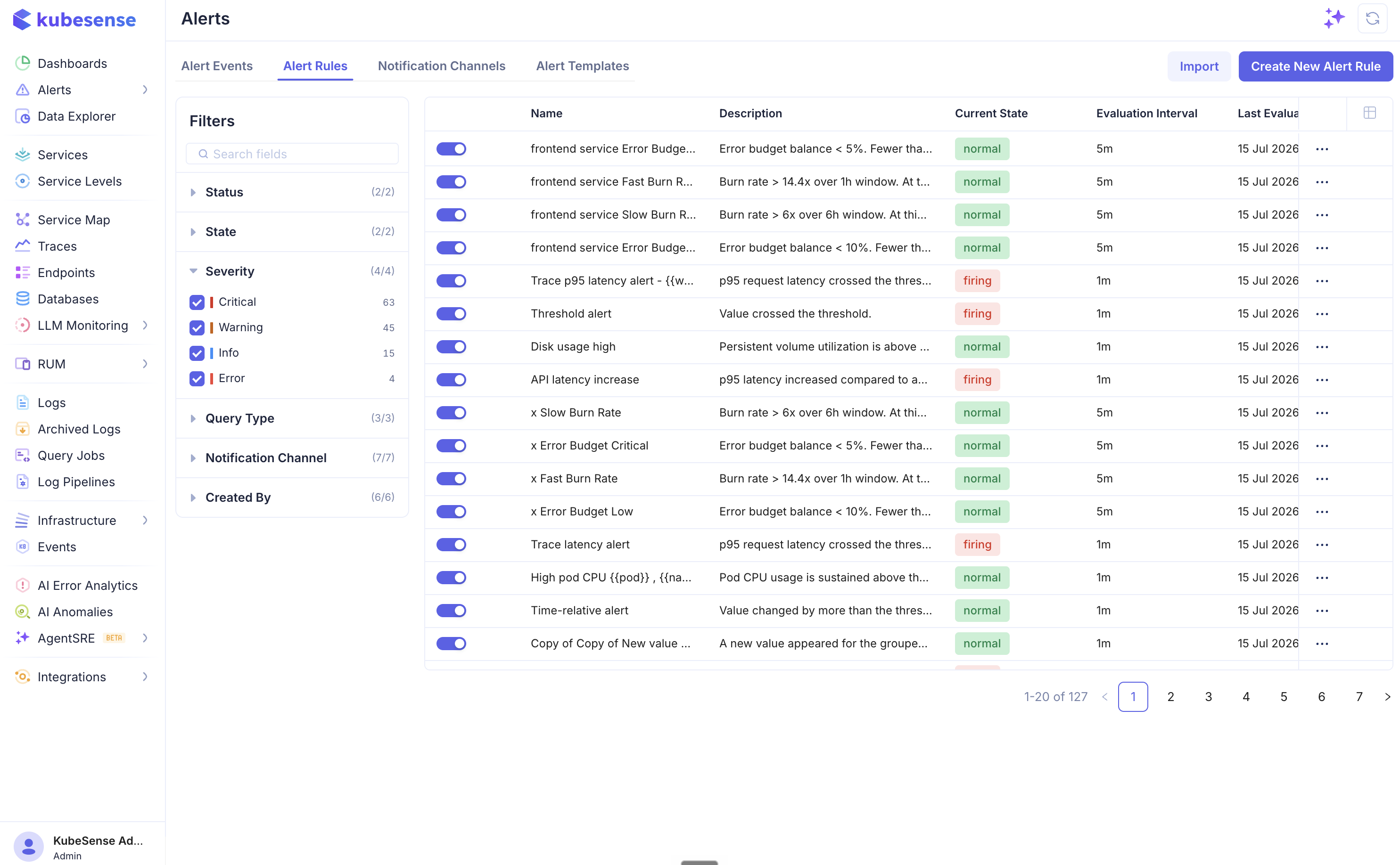The image size is (1400, 865).
Task: Go to page 3 of results
Action: [x=1208, y=696]
